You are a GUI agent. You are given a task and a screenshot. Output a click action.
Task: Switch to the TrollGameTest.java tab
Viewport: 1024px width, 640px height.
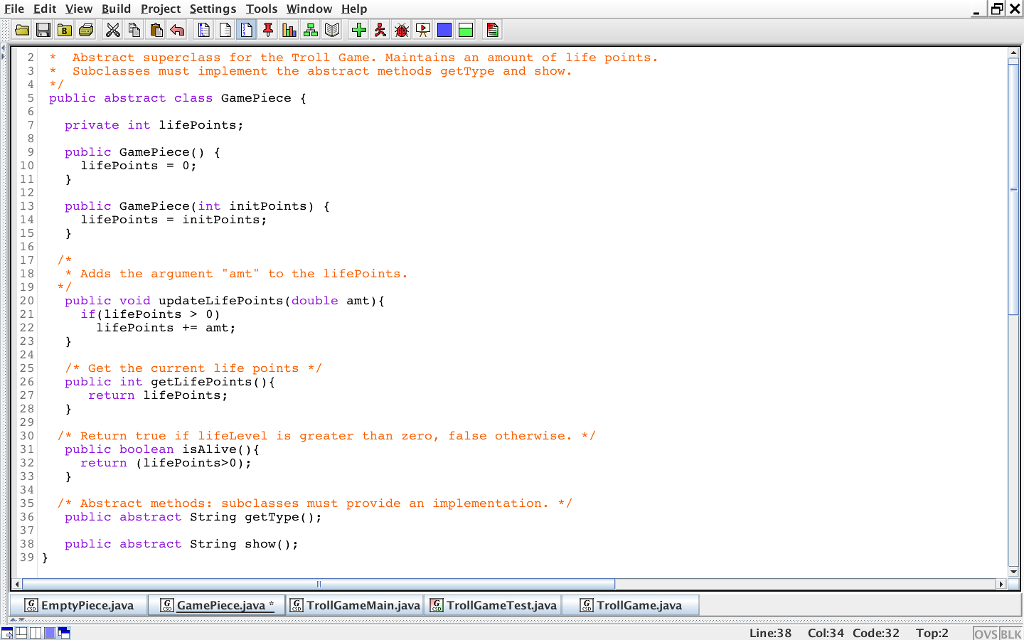(493, 605)
